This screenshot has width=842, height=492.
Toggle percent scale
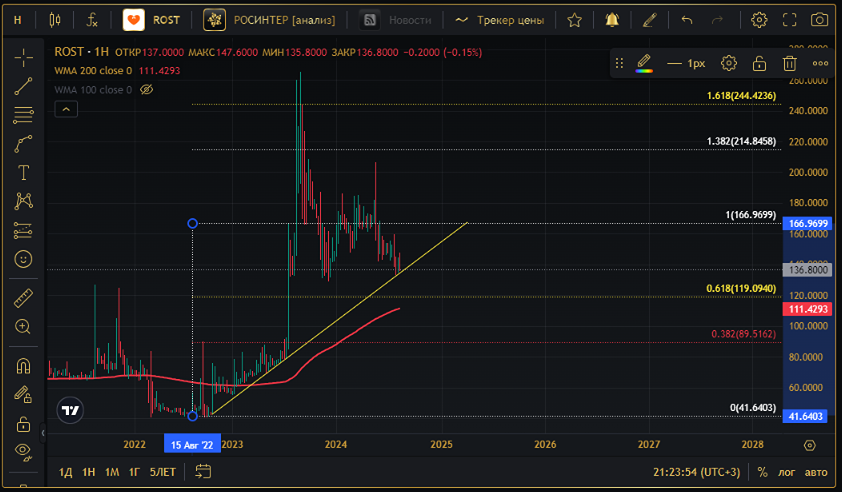pyautogui.click(x=762, y=472)
